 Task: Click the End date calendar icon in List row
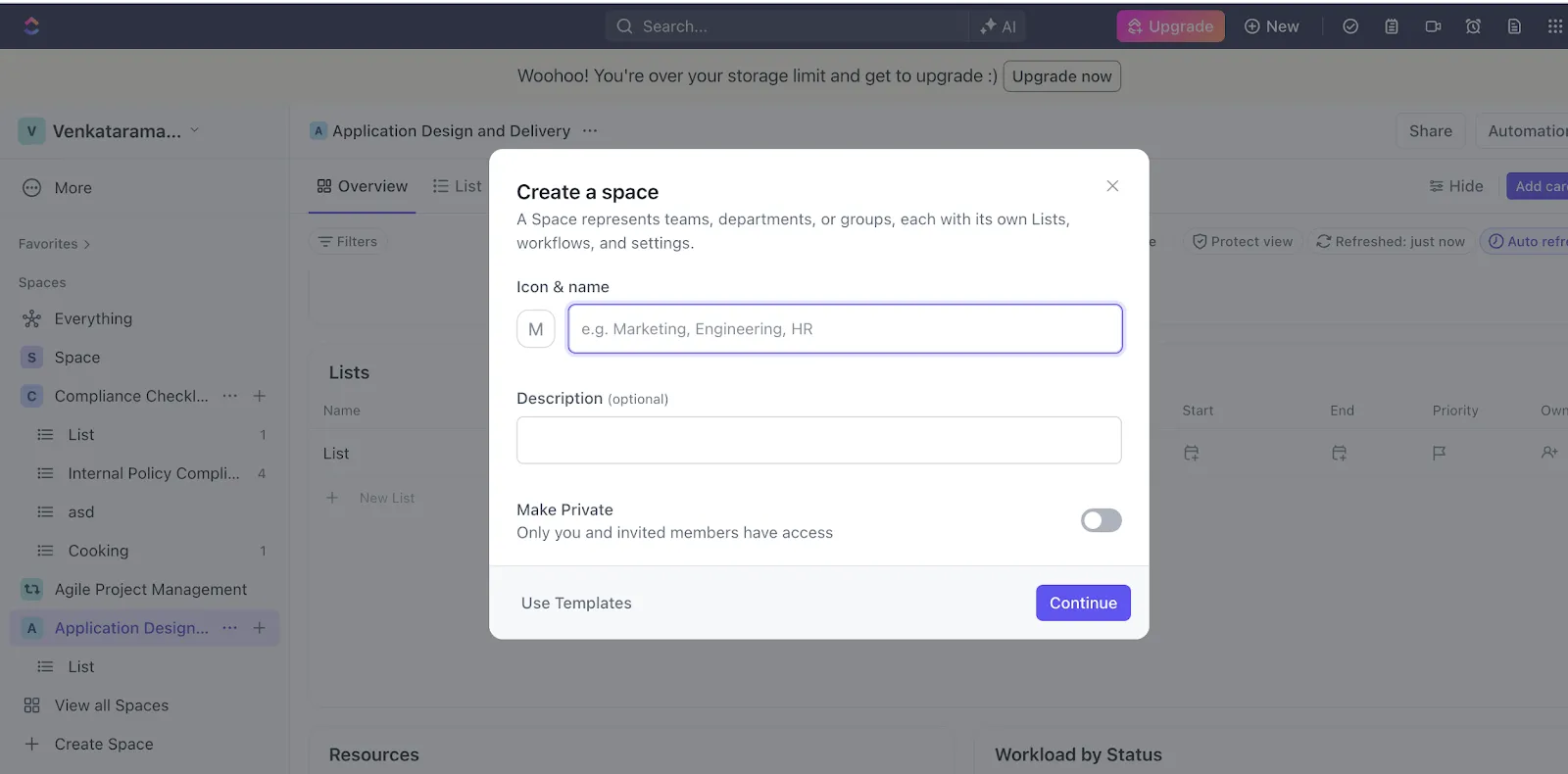coord(1340,454)
